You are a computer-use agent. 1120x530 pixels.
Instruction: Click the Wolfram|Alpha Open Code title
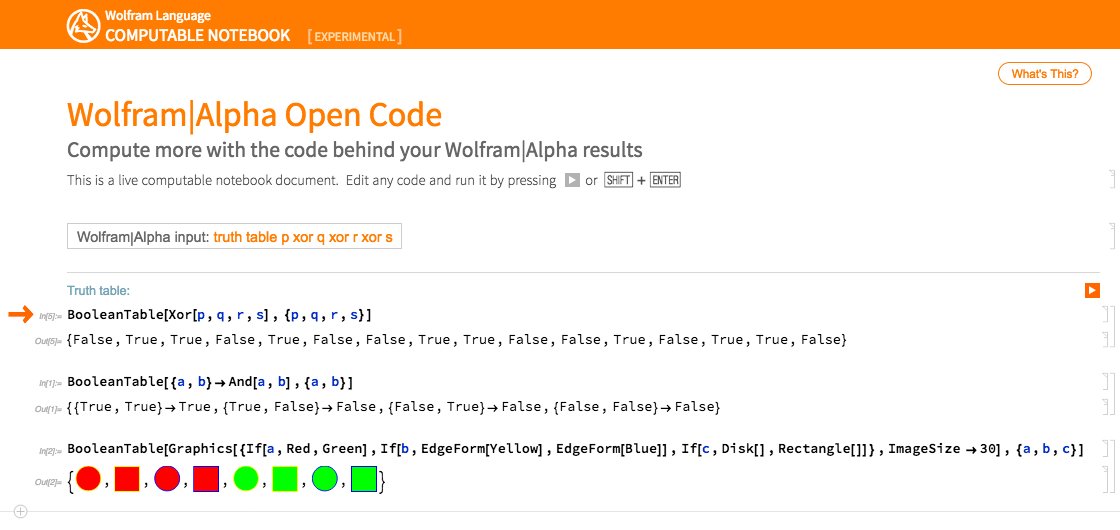[x=254, y=114]
